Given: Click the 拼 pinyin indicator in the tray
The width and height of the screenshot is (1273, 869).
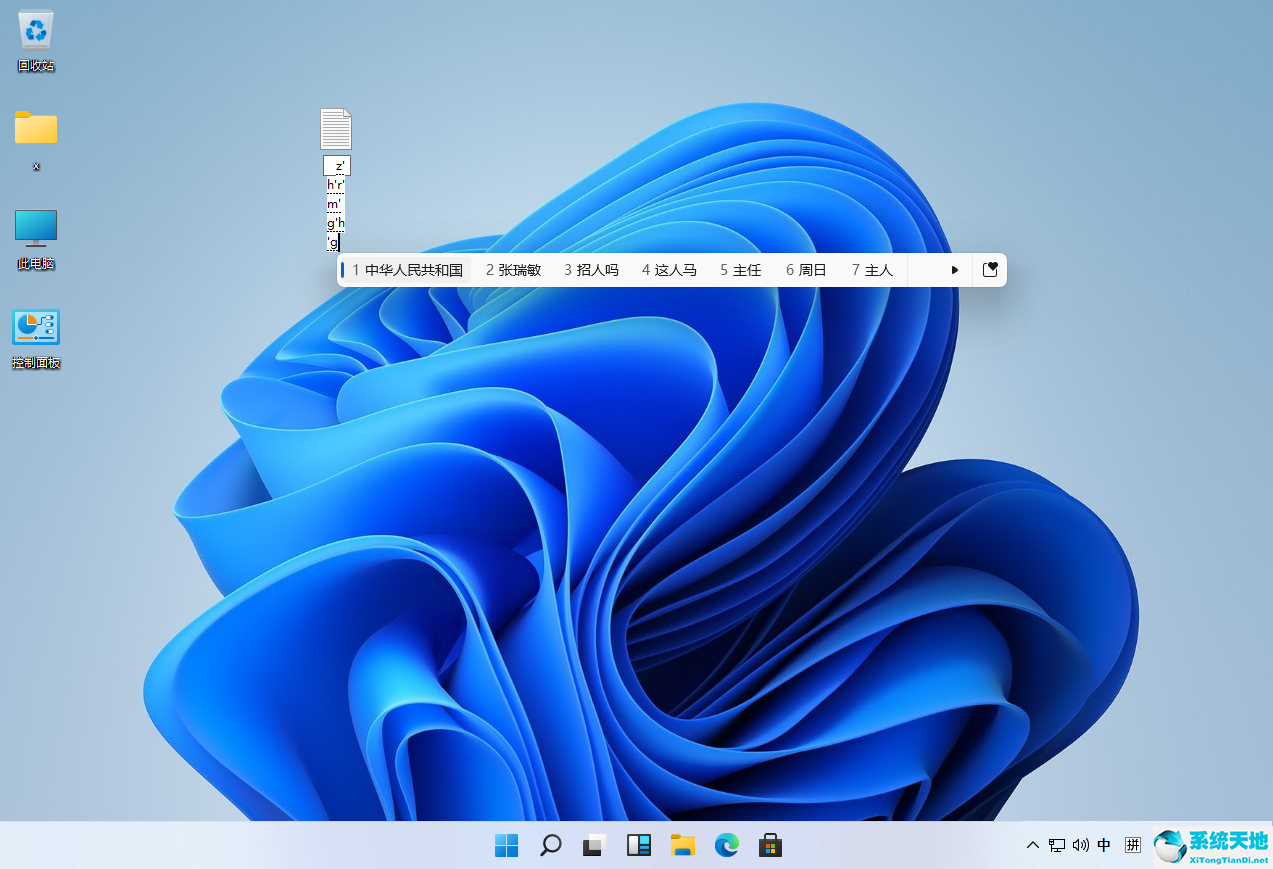Looking at the screenshot, I should [x=1132, y=844].
